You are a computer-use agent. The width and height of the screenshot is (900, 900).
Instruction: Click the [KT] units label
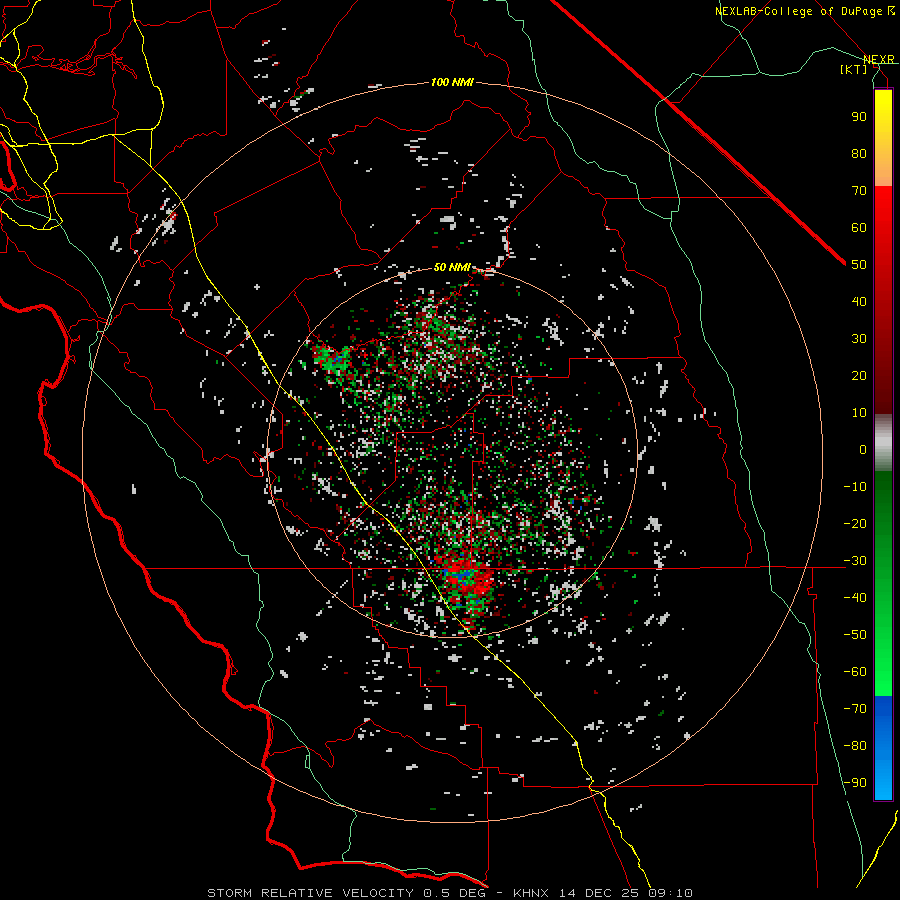tap(854, 69)
